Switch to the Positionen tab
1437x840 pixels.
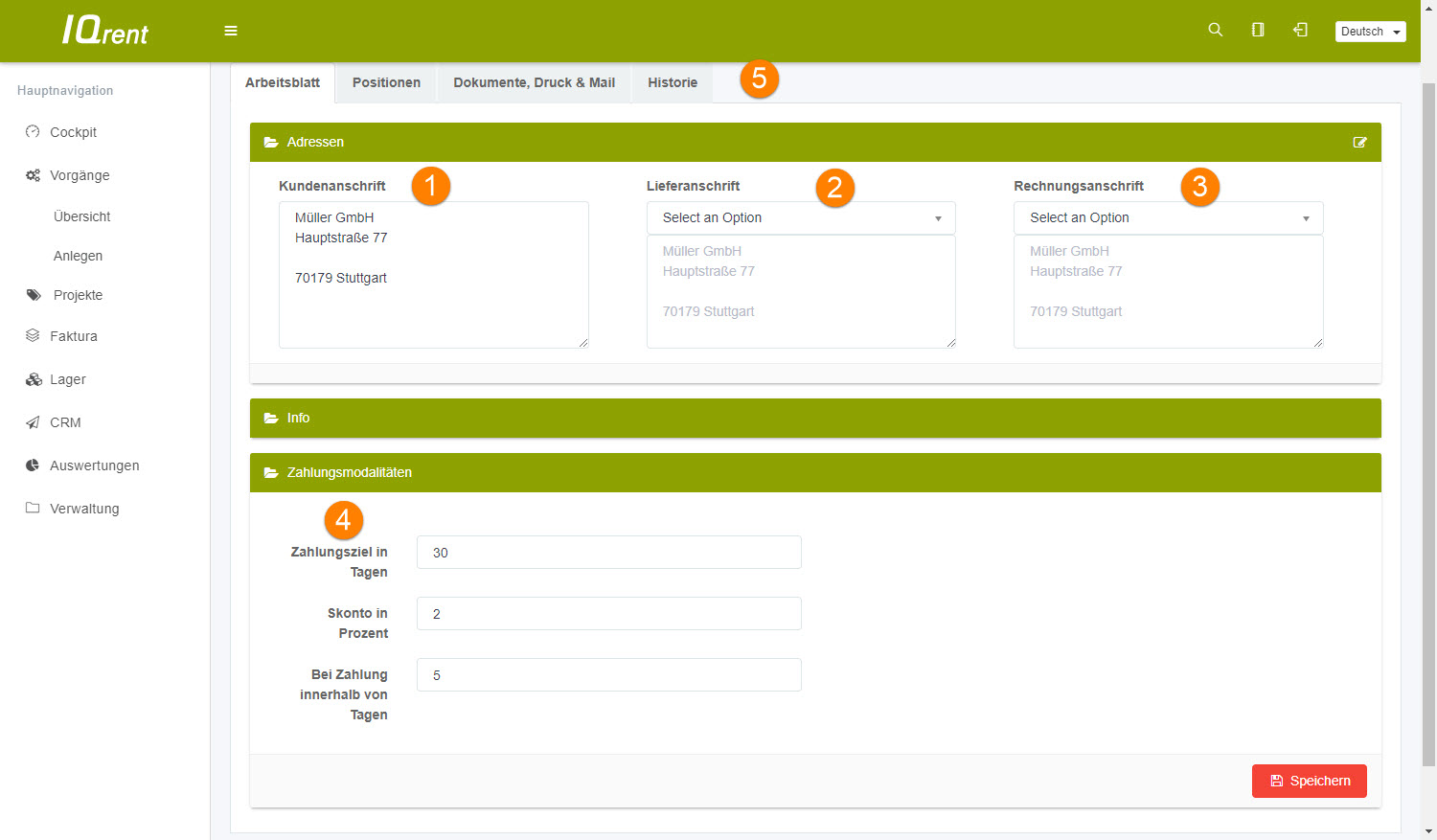(x=386, y=82)
